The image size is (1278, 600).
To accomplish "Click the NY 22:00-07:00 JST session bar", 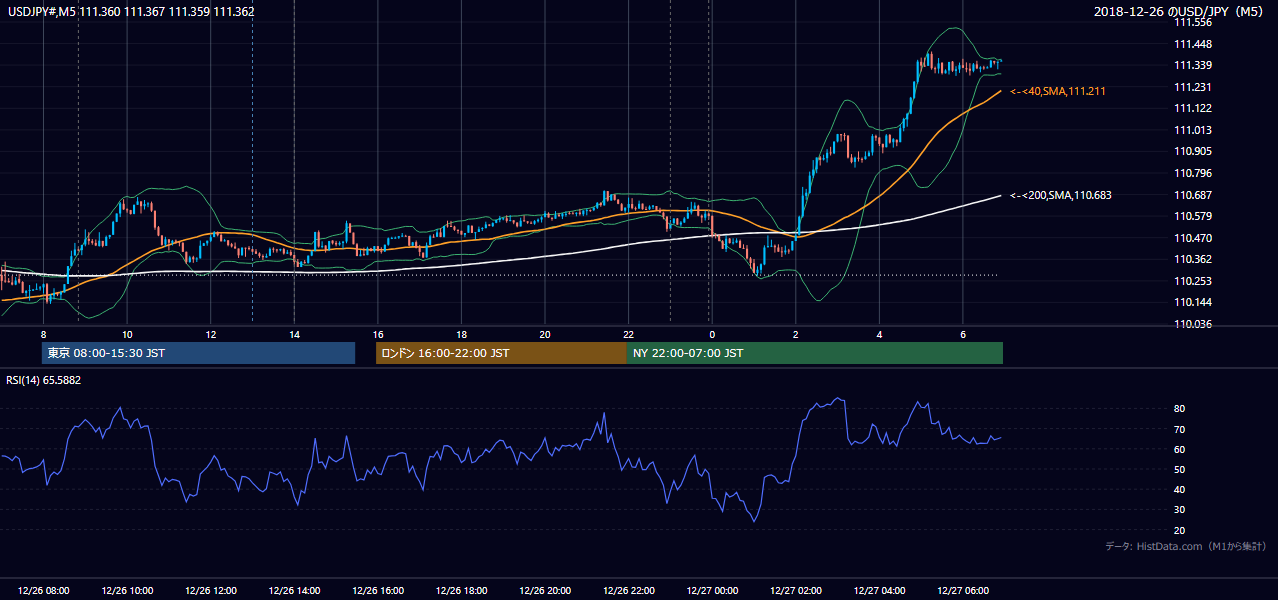I will (815, 353).
